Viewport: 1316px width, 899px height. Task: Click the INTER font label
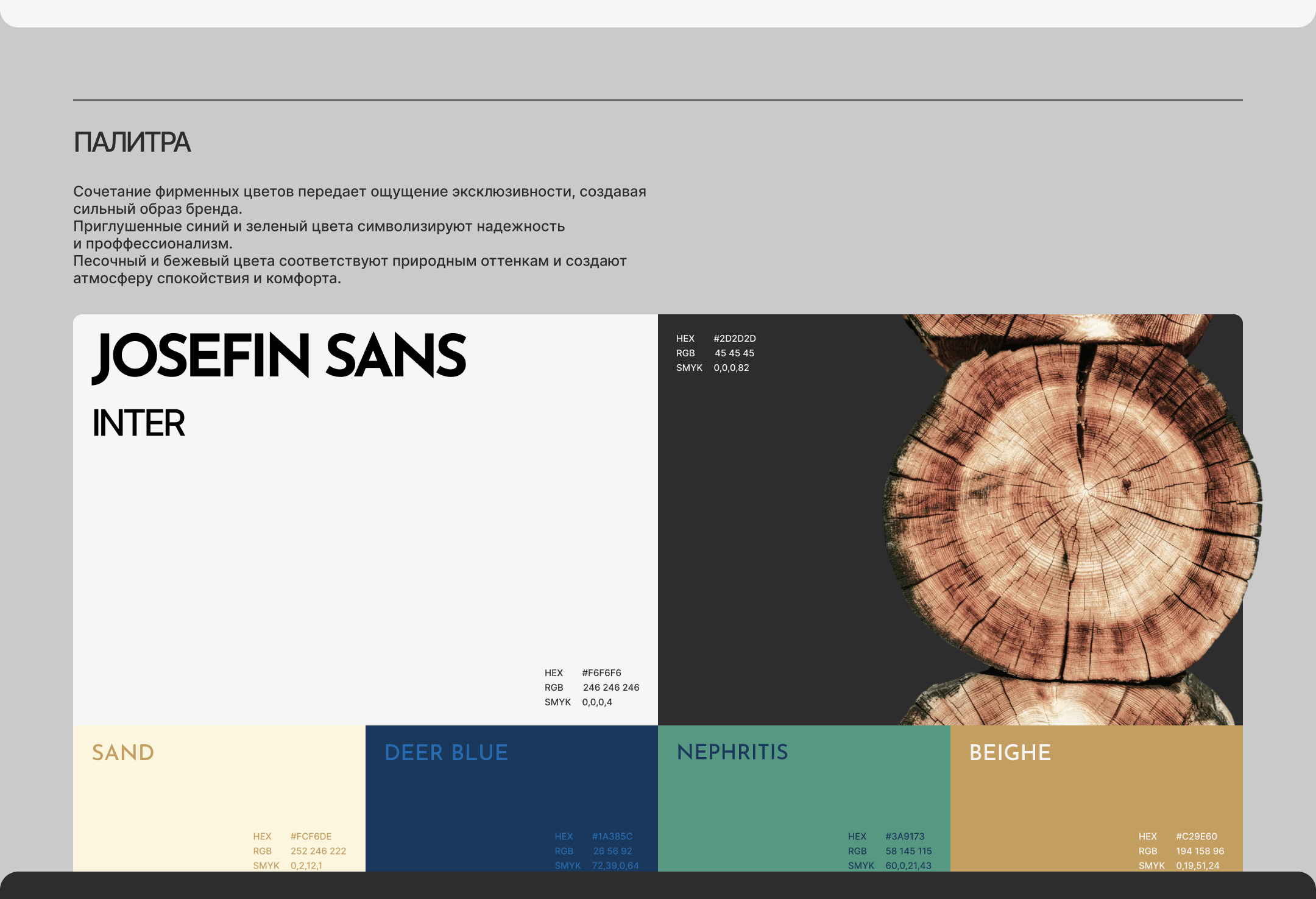[x=138, y=423]
